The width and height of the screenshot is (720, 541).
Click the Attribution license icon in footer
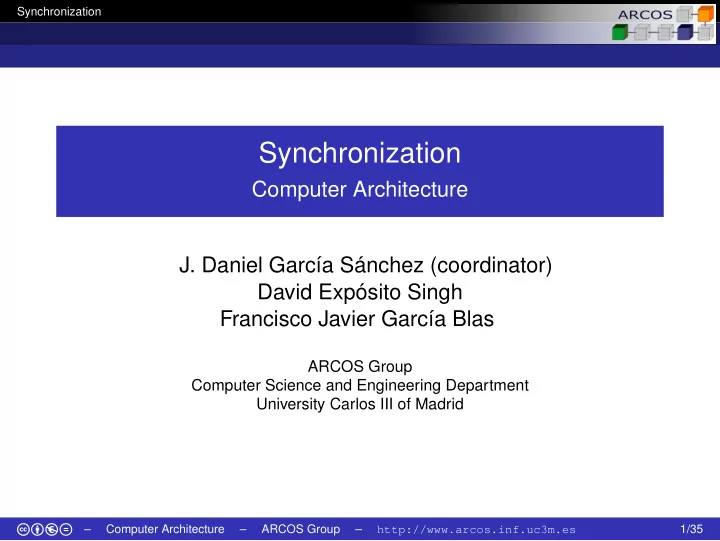(x=37, y=530)
